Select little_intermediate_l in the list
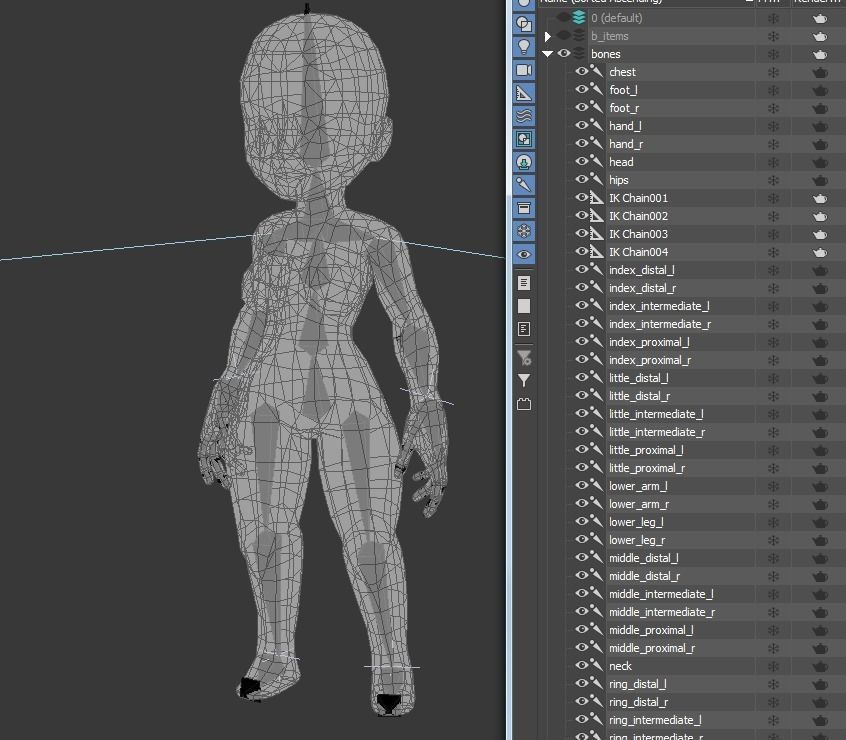 click(656, 414)
